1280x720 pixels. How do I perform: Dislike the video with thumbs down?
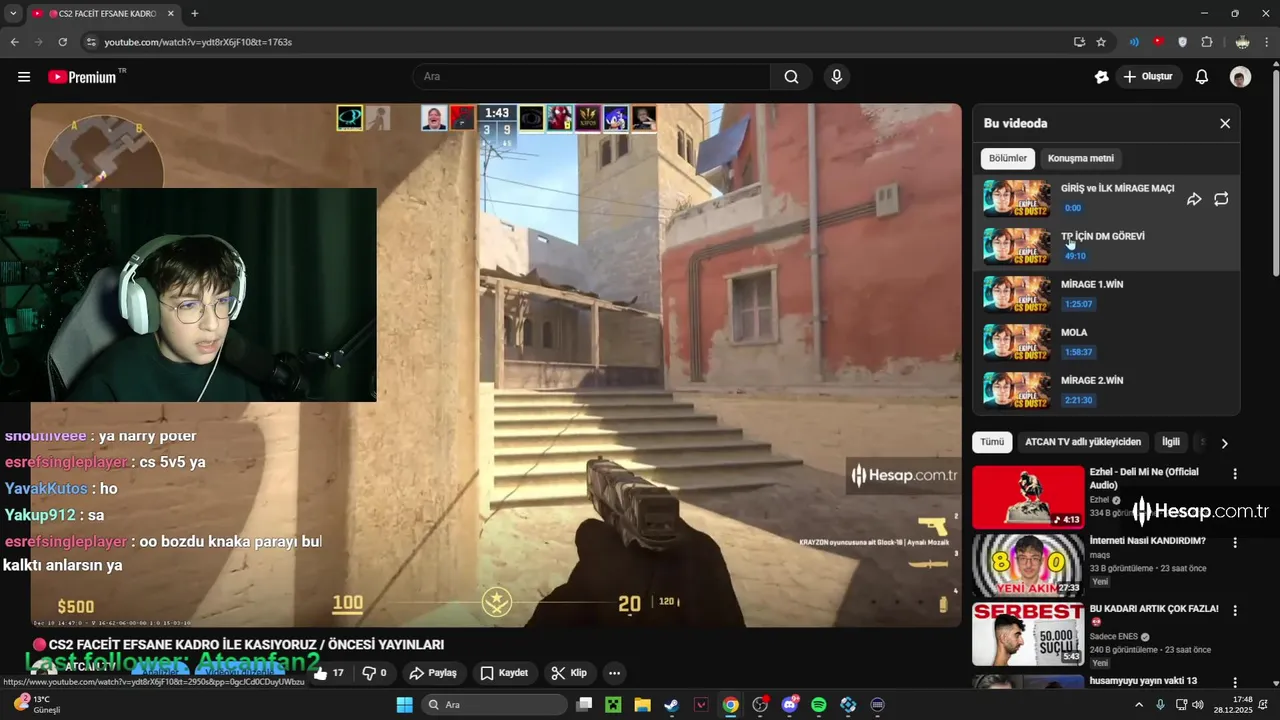point(375,673)
